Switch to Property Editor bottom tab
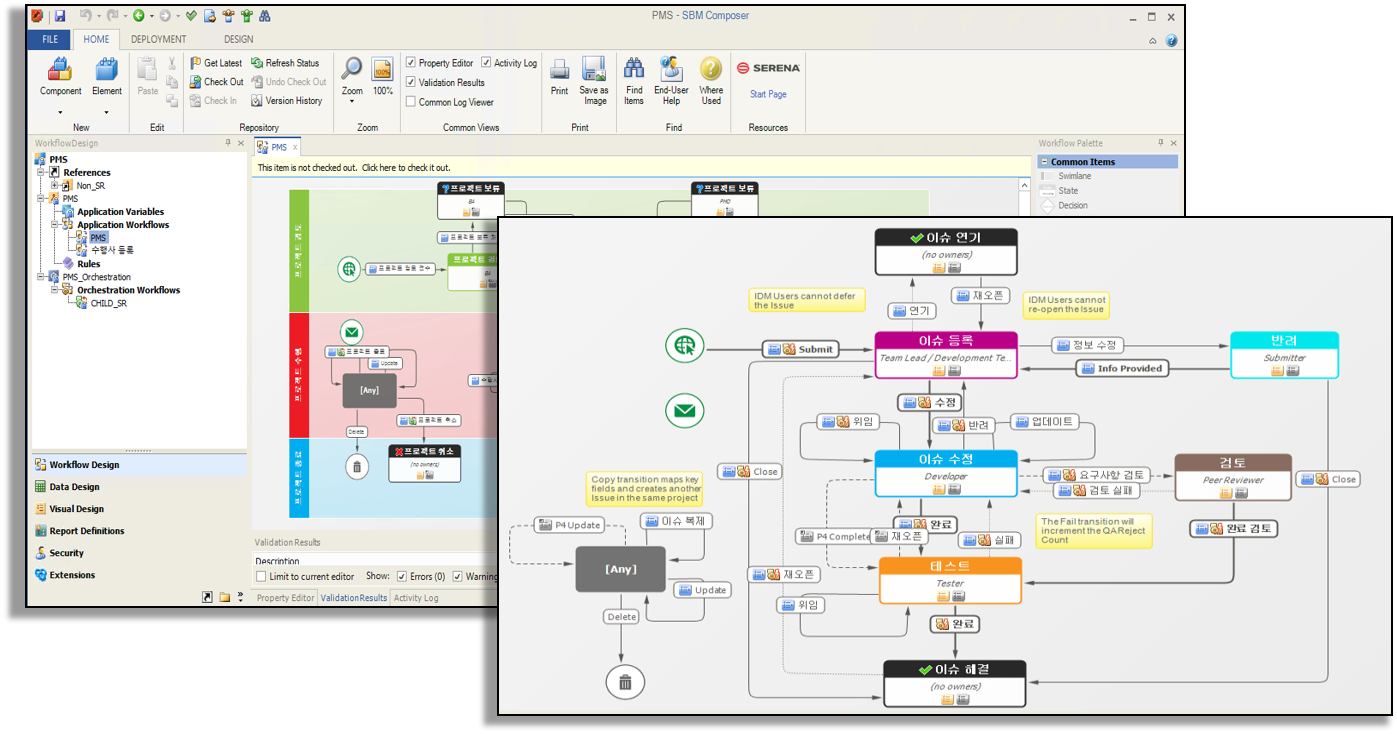This screenshot has width=1397, height=734. 285,598
